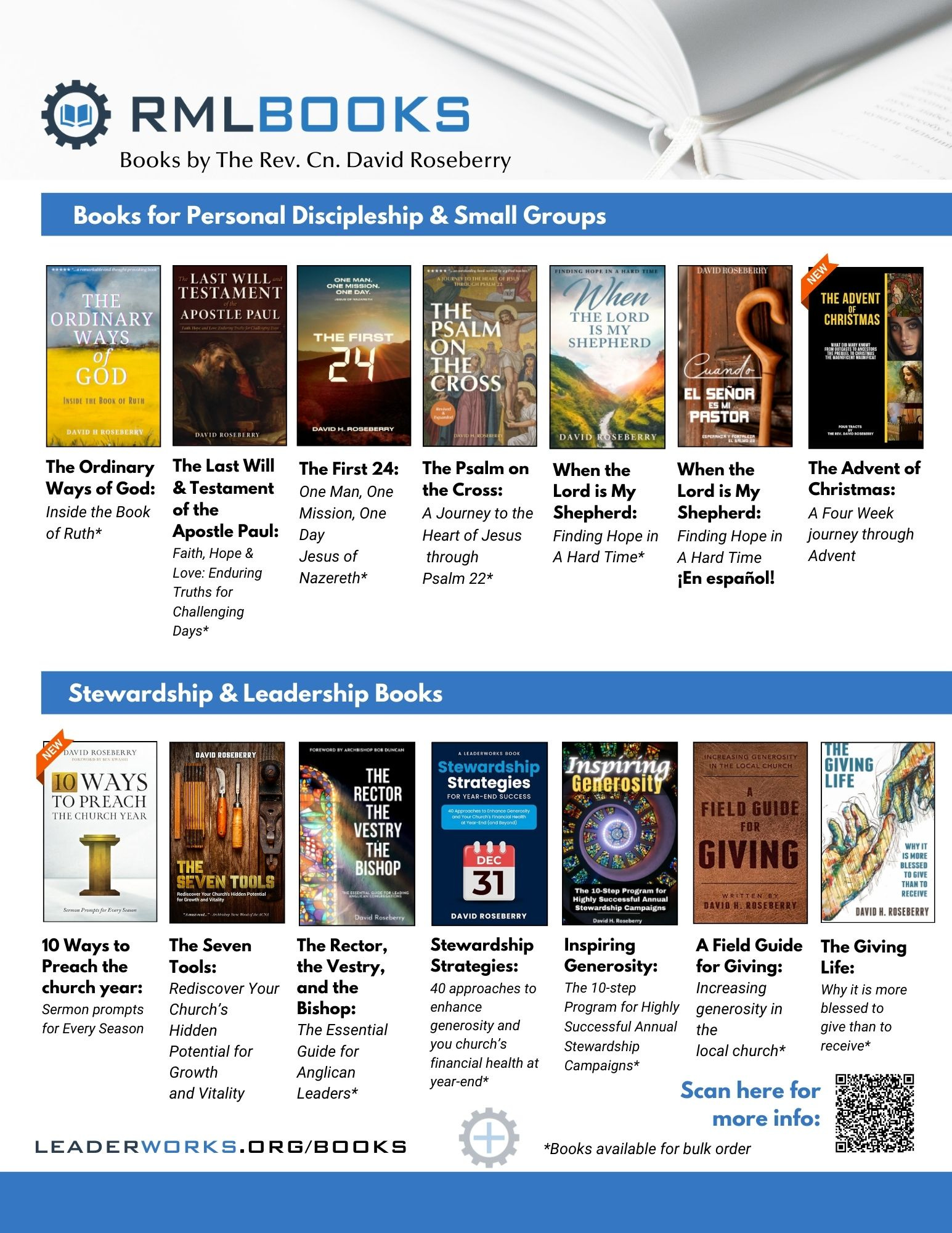Image resolution: width=952 pixels, height=1233 pixels.
Task: Select the Cuando El Señor es mi Pastor cover
Action: [x=735, y=356]
